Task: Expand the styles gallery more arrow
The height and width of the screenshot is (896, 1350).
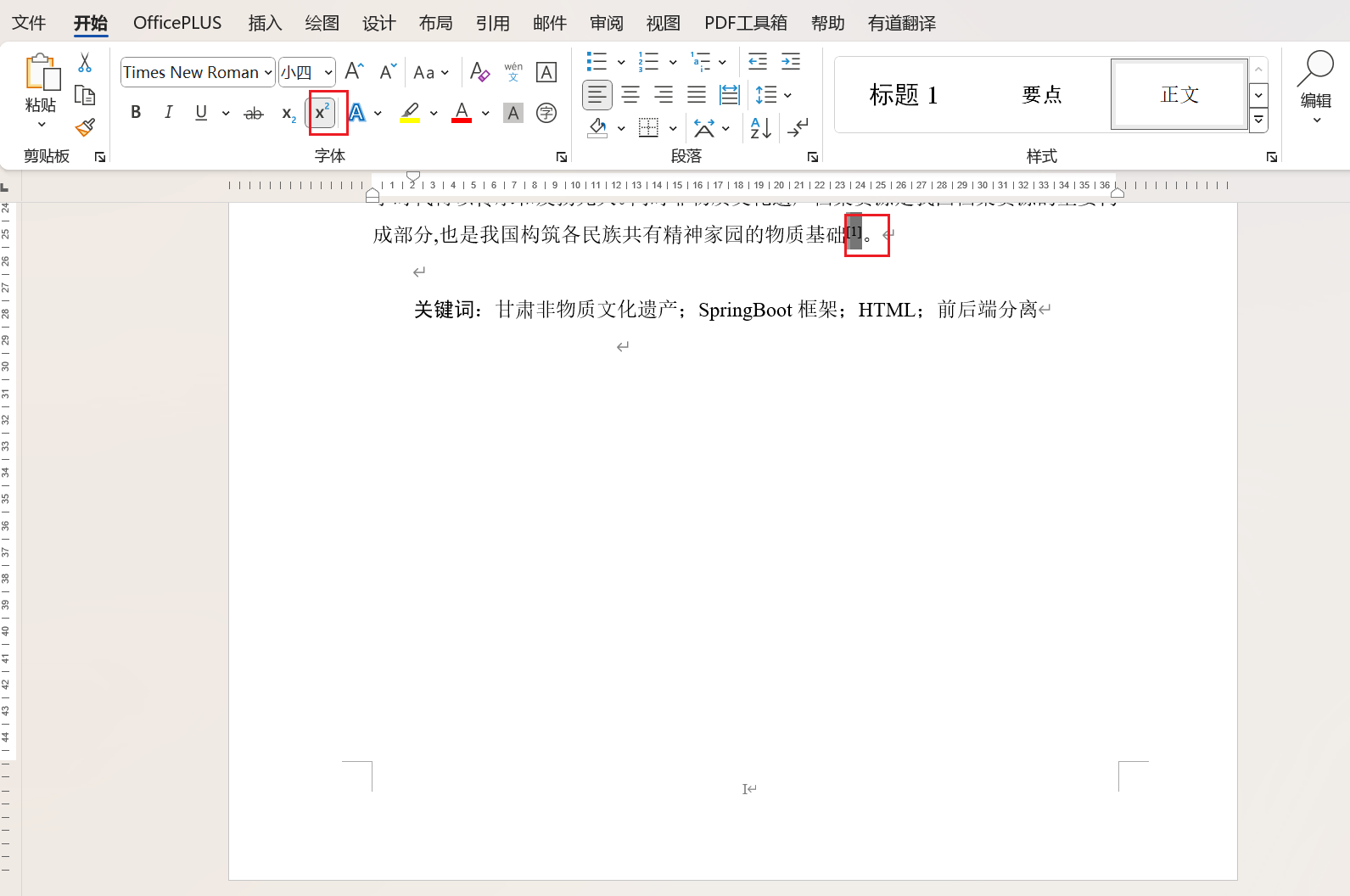Action: (x=1259, y=120)
